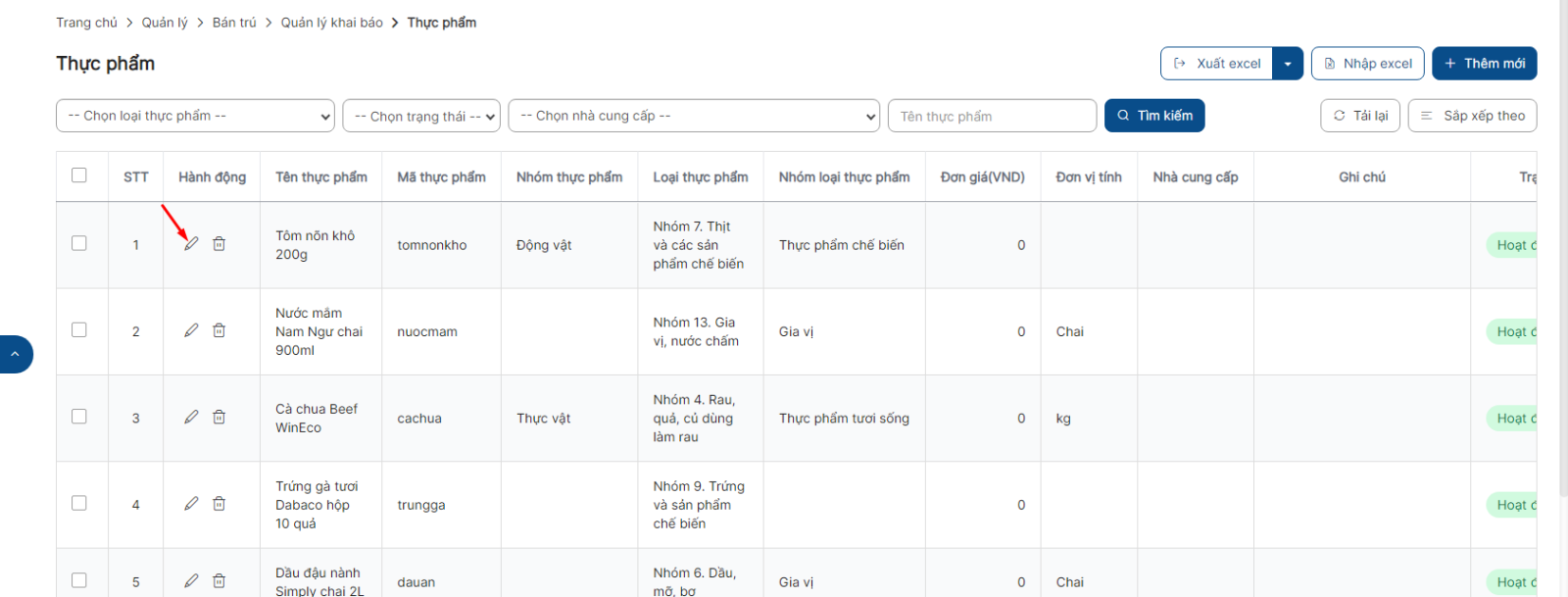The width and height of the screenshot is (1568, 597).
Task: Click the Xuất excel button
Action: [1217, 64]
